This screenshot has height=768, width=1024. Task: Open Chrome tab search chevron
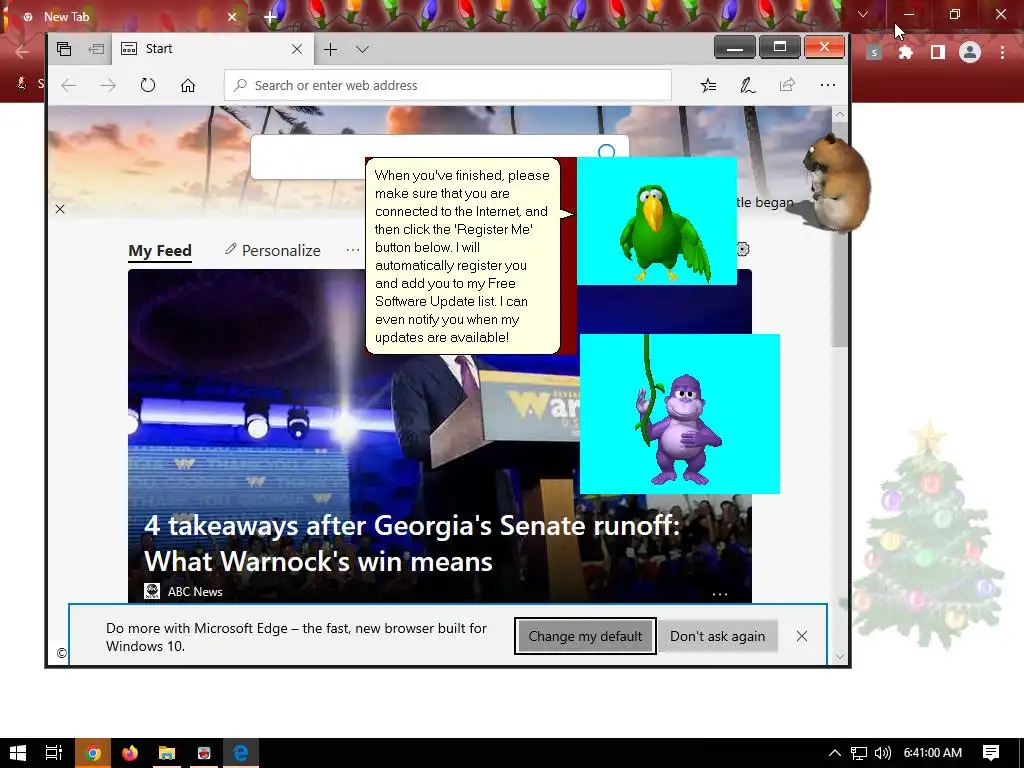point(863,14)
